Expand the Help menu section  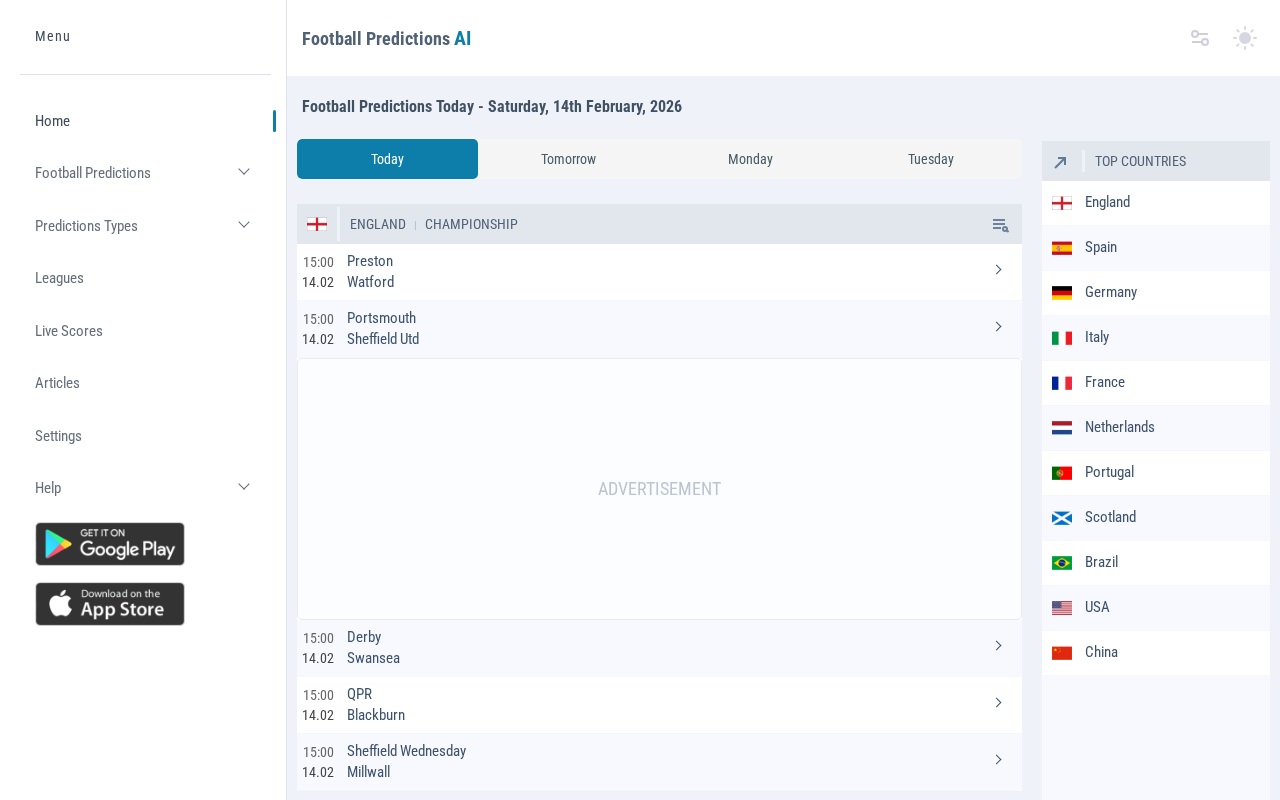[244, 487]
